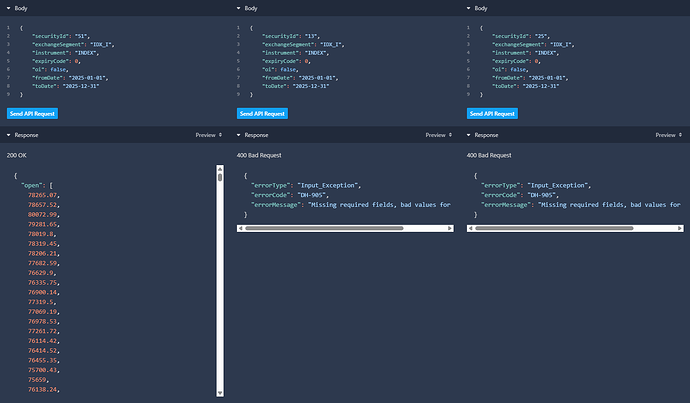Image resolution: width=690 pixels, height=403 pixels.
Task: Collapse the Response section in right panel
Action: coord(469,134)
